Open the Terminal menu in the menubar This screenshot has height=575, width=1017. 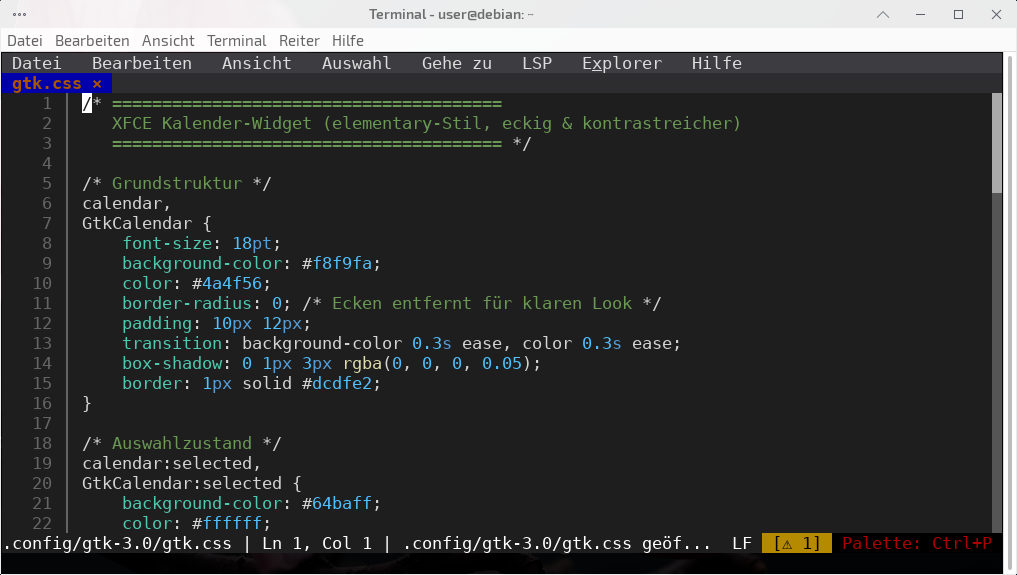tap(236, 41)
